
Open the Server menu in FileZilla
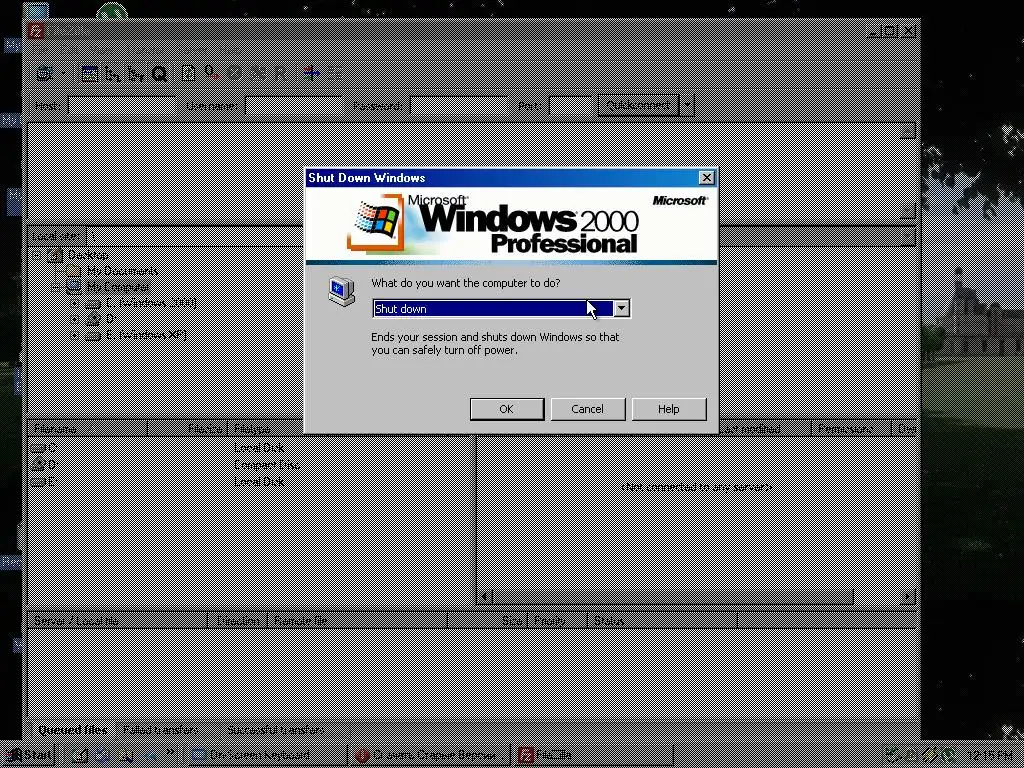[192, 50]
